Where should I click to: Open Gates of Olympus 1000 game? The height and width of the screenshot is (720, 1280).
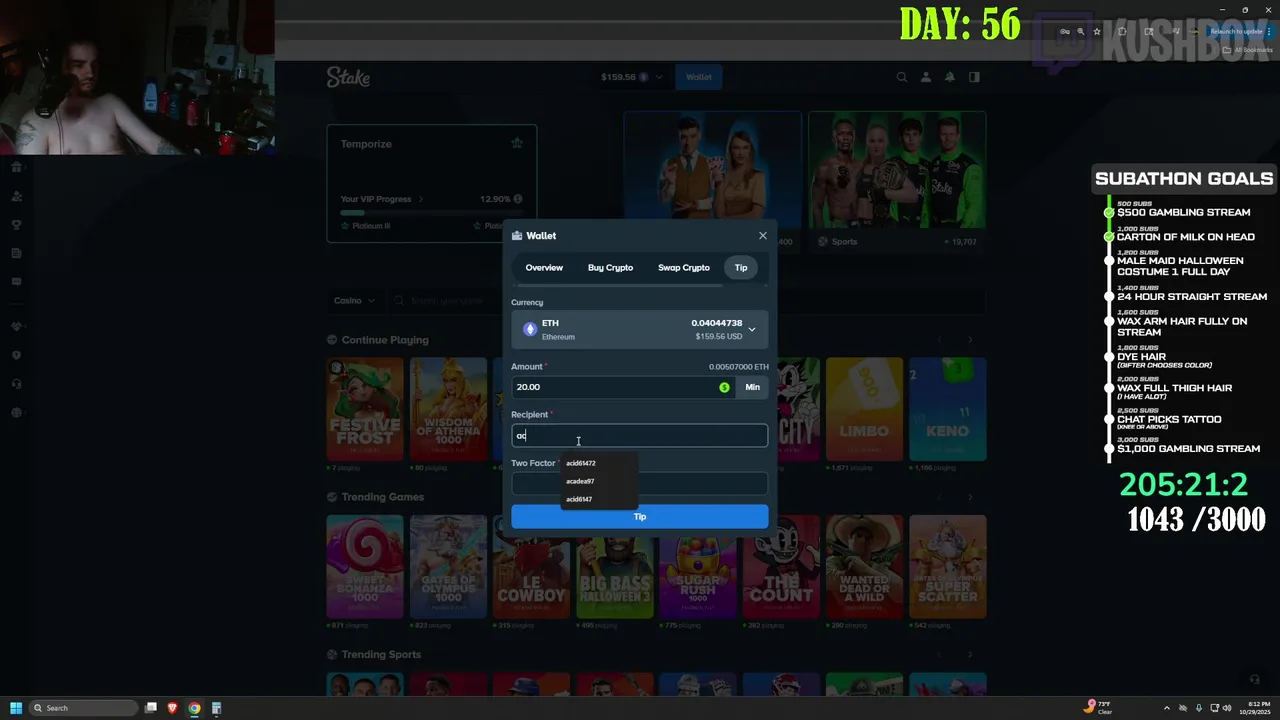click(x=448, y=567)
